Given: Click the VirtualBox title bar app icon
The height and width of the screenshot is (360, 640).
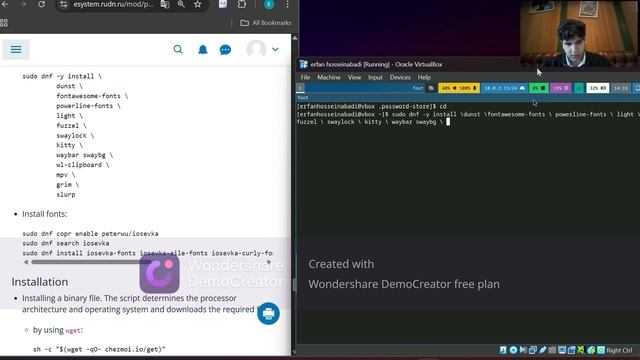Looking at the screenshot, I should point(304,64).
